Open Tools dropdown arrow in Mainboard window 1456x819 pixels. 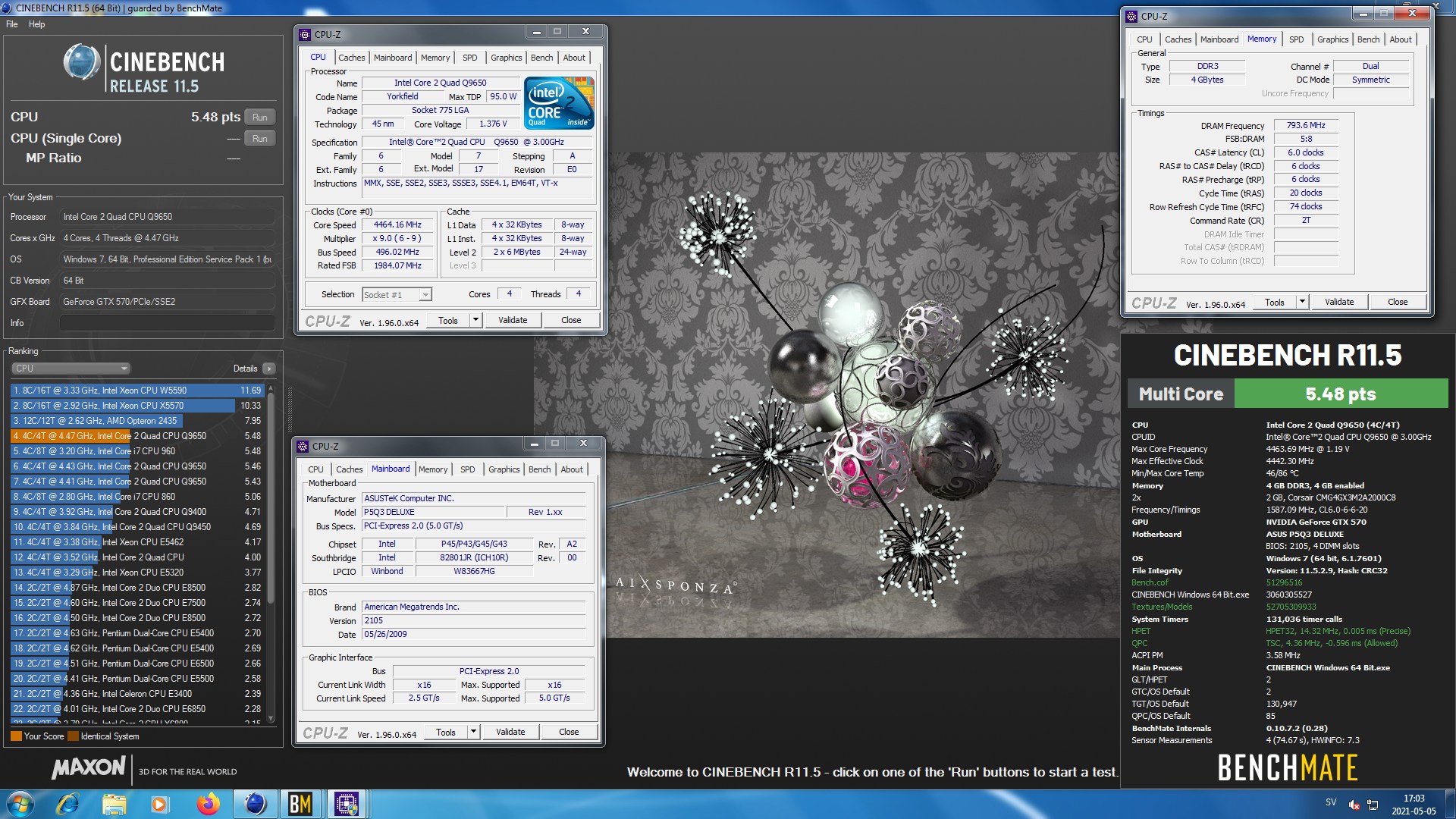(x=473, y=732)
